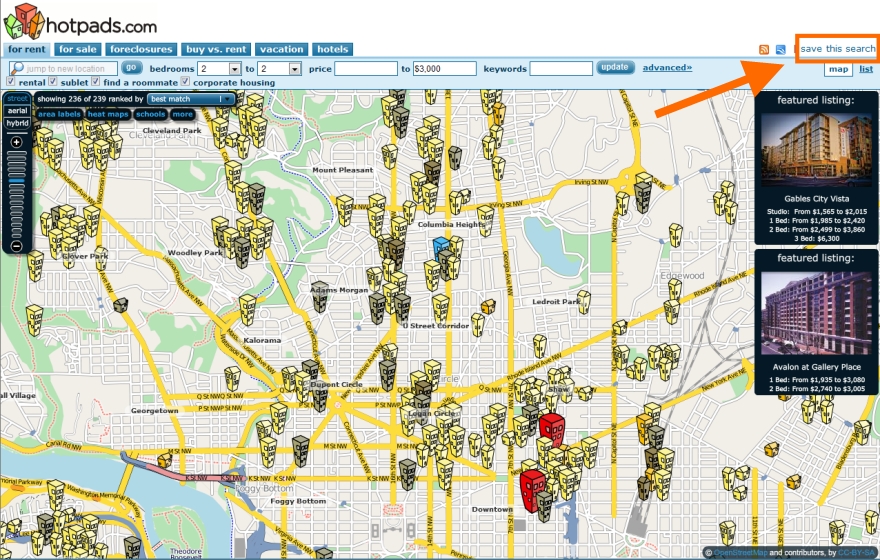
Task: Open the Gables City Vista listing photo
Action: [x=817, y=150]
